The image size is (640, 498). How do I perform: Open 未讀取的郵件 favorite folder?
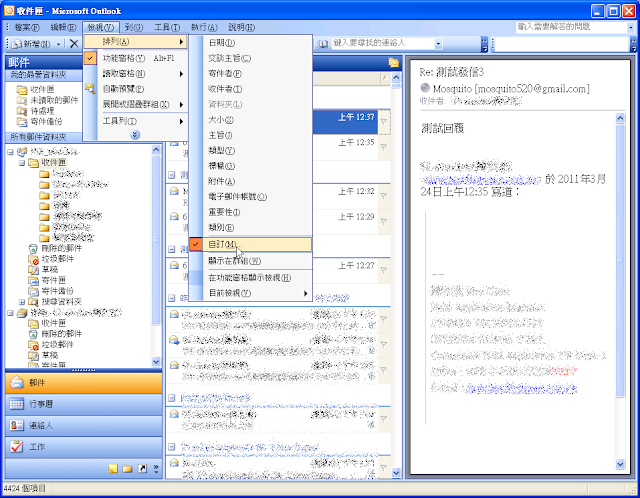54,100
